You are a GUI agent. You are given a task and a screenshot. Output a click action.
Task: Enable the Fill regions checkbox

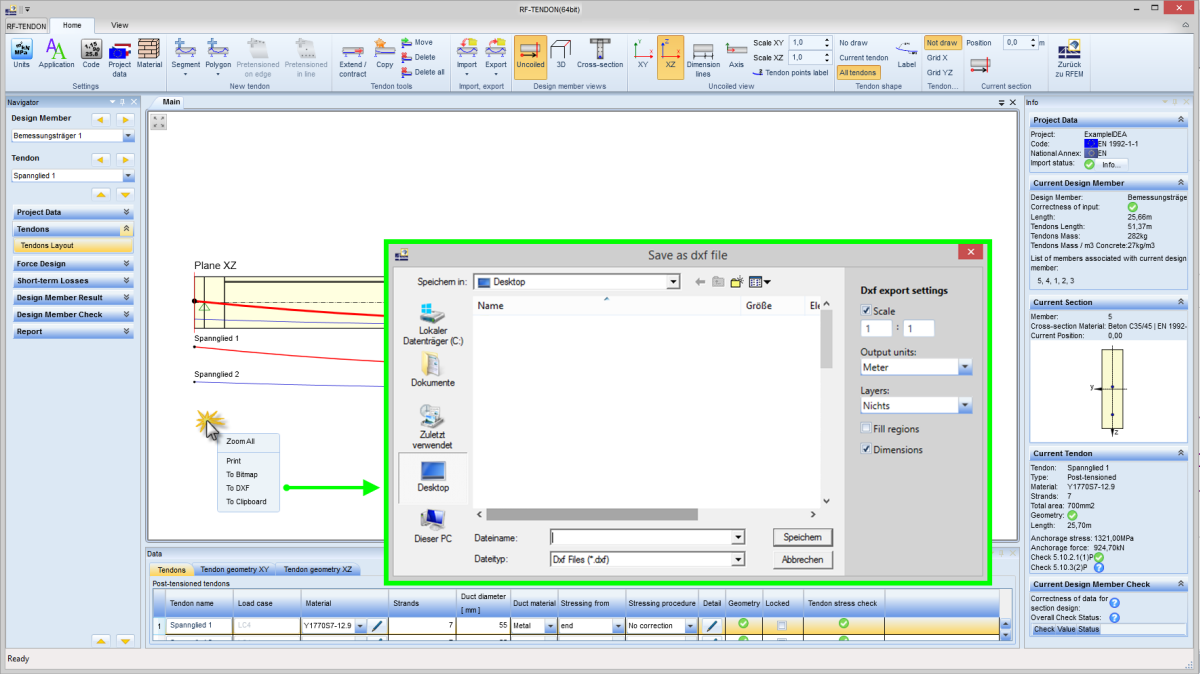(866, 428)
